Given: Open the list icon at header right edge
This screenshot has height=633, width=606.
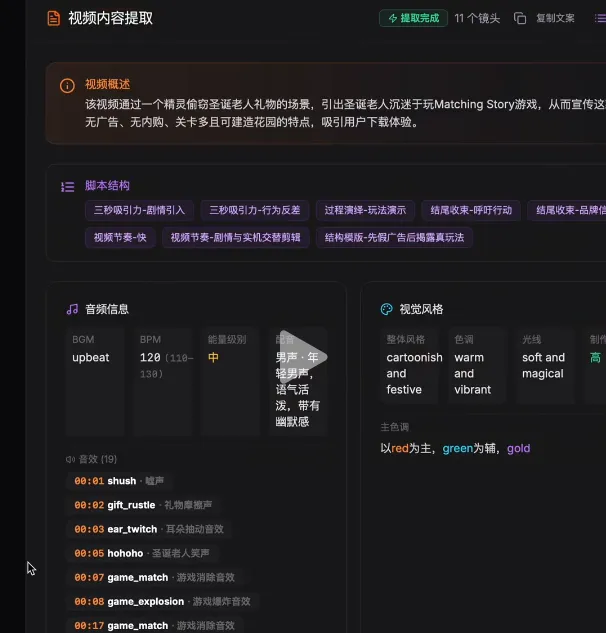Looking at the screenshot, I should tap(600, 18).
